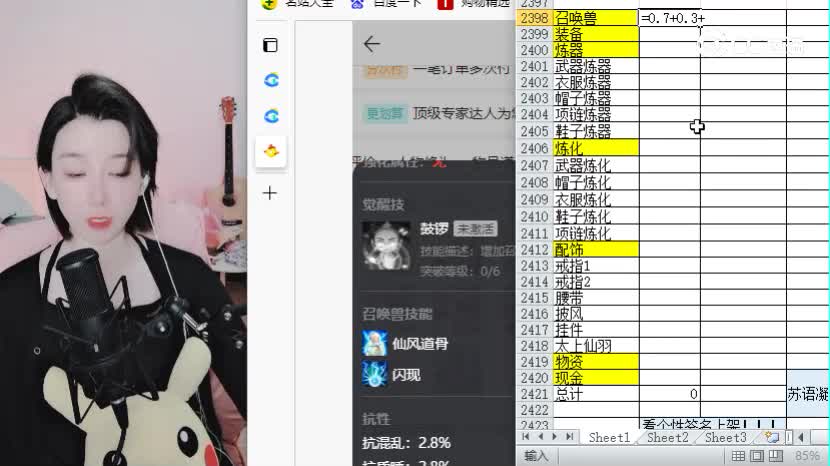Open the green 360 bookmark icon
The height and width of the screenshot is (466, 830).
[x=269, y=4]
